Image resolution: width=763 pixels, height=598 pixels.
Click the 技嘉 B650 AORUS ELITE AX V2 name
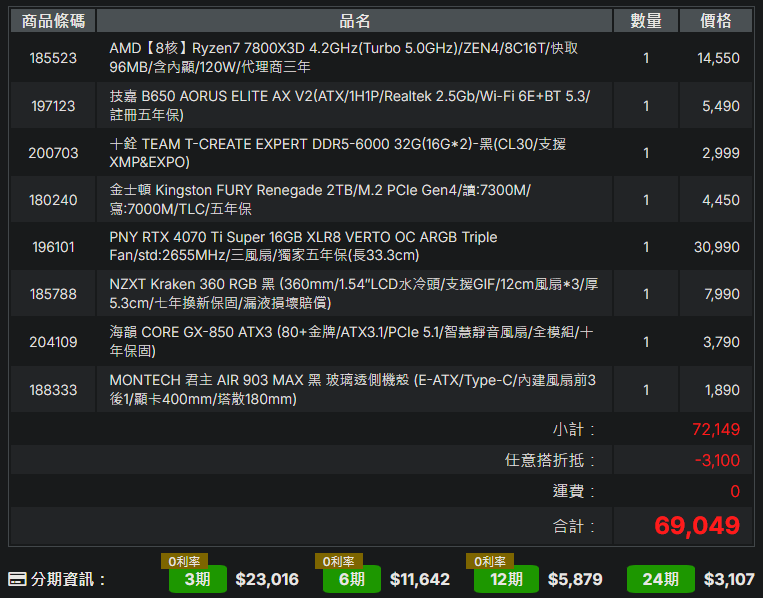point(349,105)
